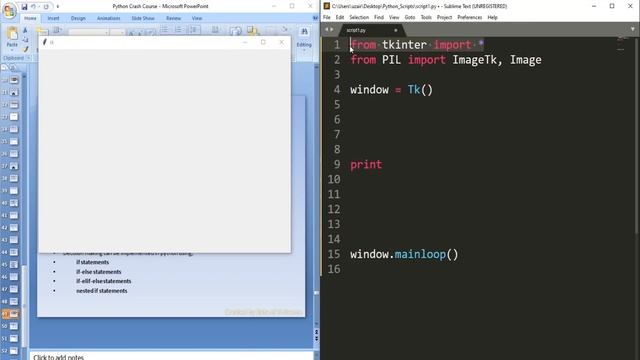Viewport: 640px width, 360px height.
Task: Click 'ImageTk, Image' on line 2
Action: point(497,60)
